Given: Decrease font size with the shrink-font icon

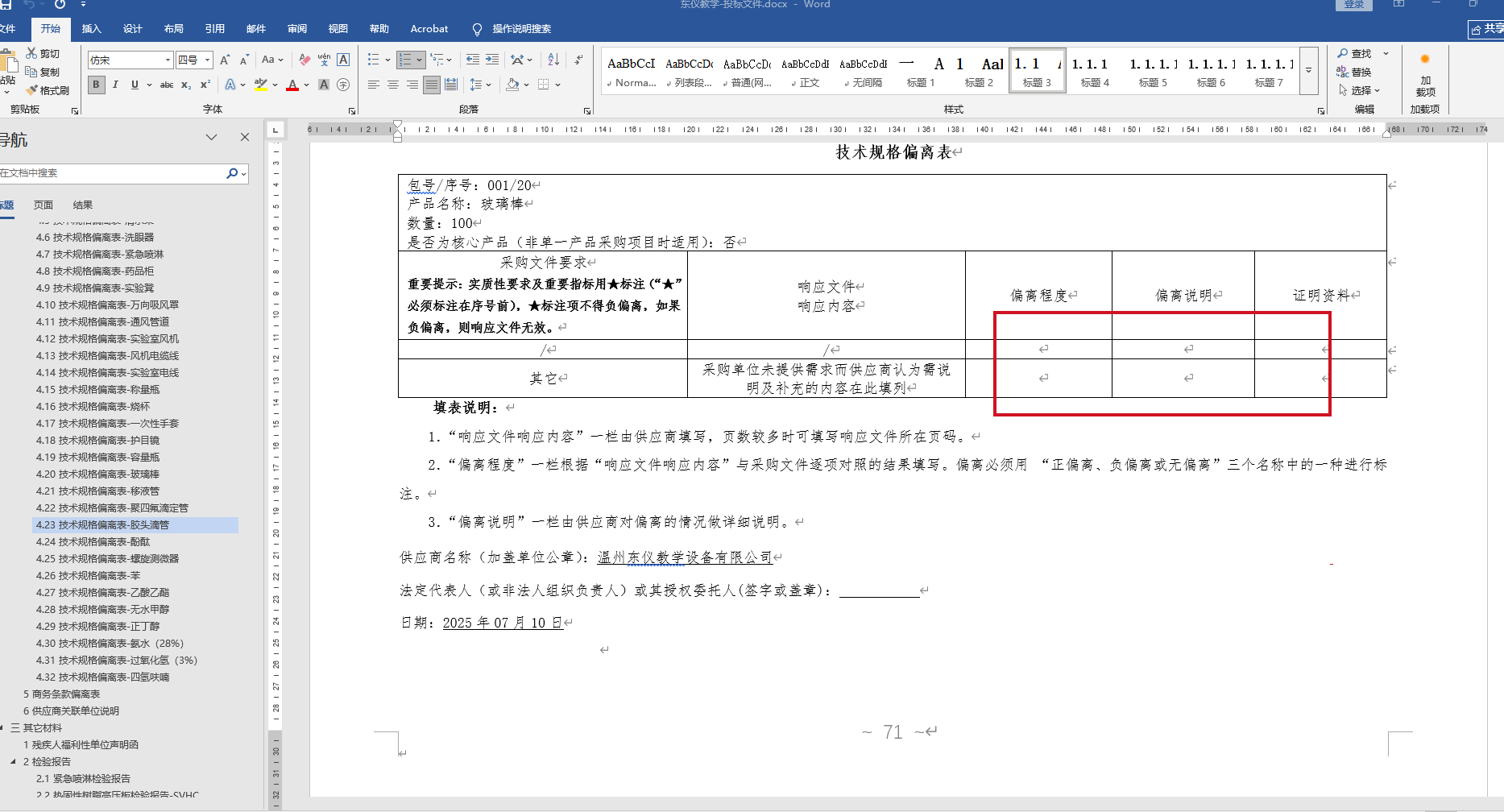Looking at the screenshot, I should 243,60.
